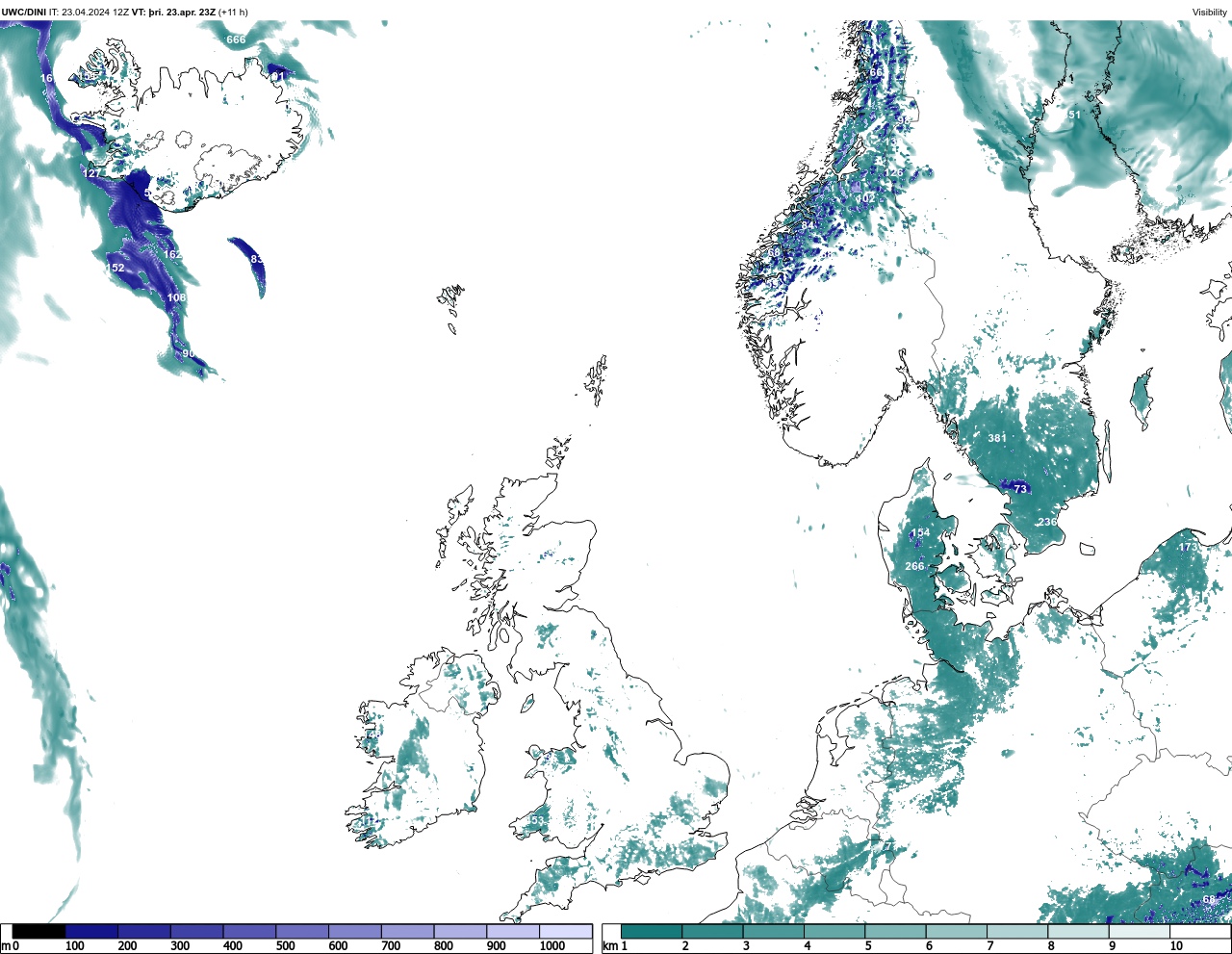
Task: Click the 200–300 m legend swatch
Action: click(144, 931)
